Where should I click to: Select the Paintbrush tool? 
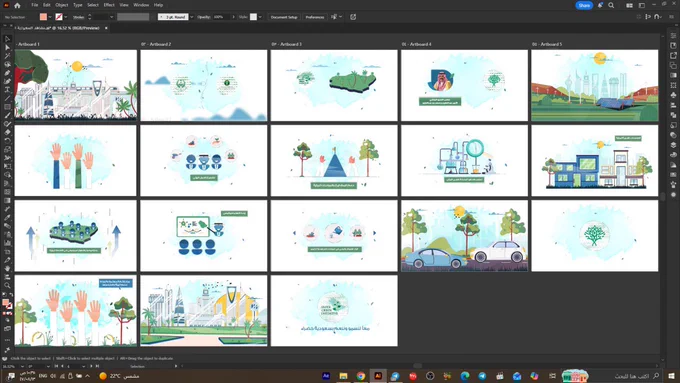pyautogui.click(x=7, y=115)
